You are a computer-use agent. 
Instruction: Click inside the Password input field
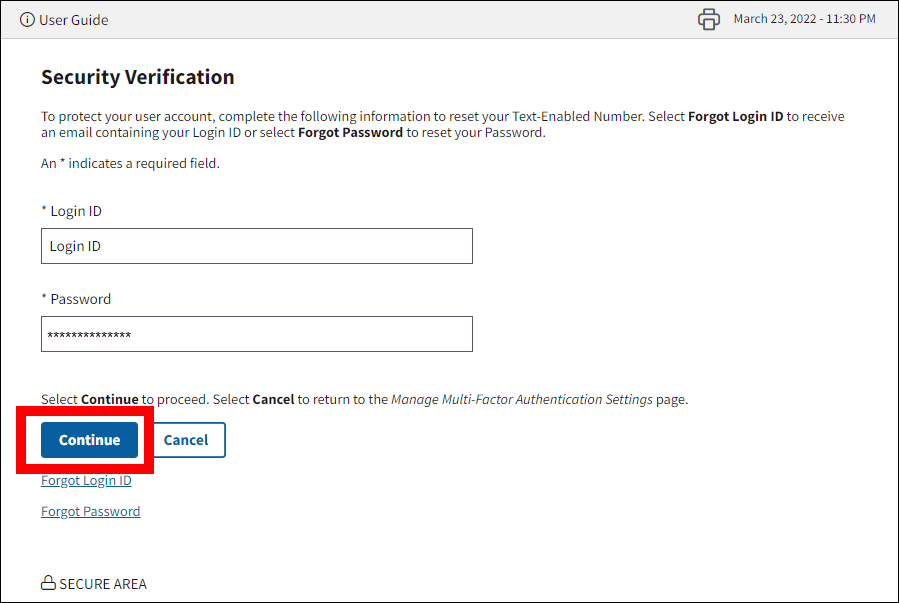pyautogui.click(x=256, y=334)
